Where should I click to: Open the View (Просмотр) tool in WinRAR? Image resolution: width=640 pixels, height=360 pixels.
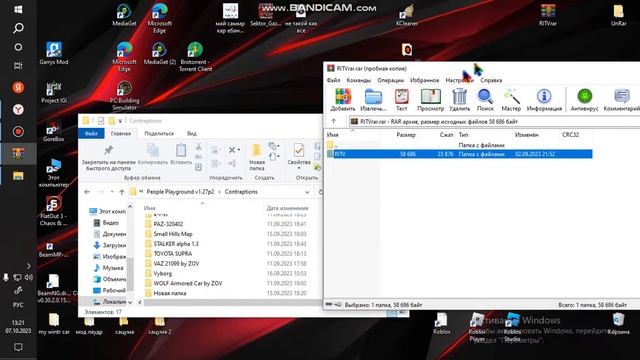[430, 100]
